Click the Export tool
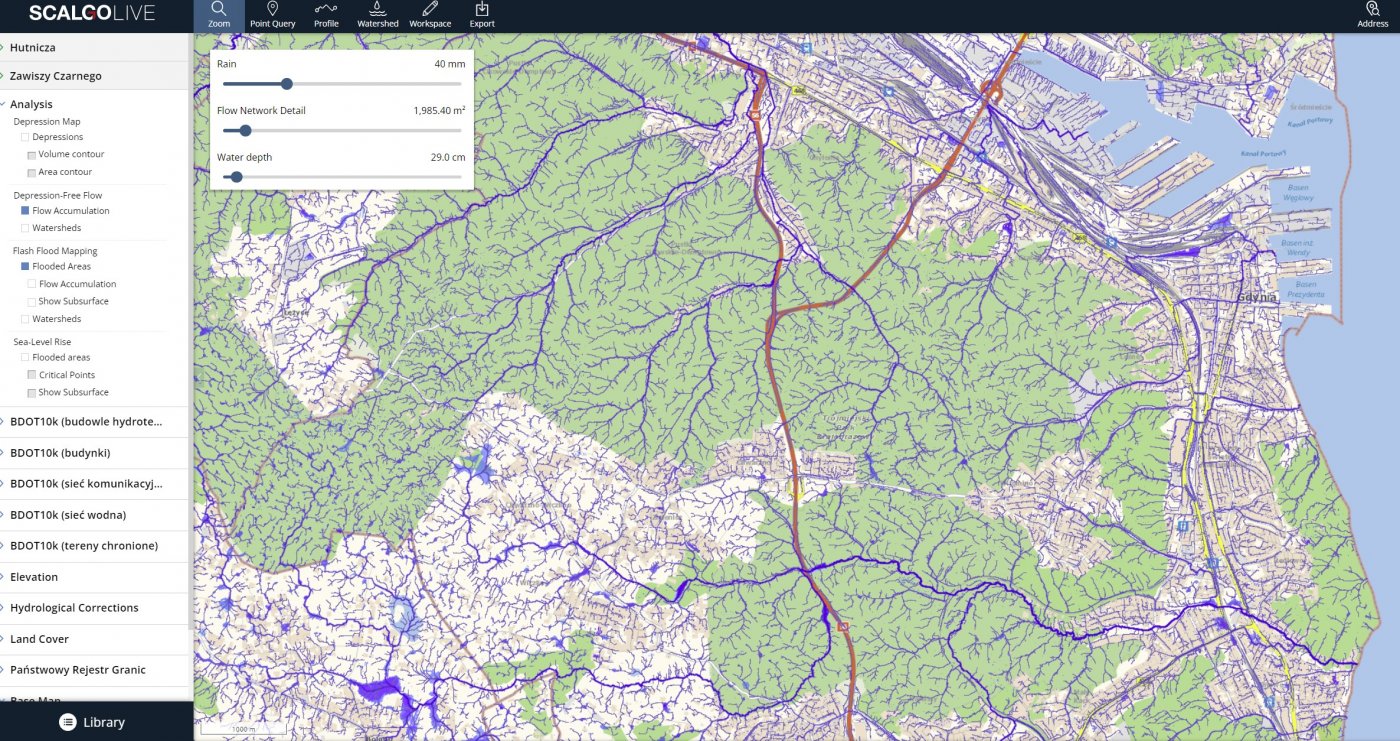The image size is (1400, 741). pyautogui.click(x=482, y=16)
